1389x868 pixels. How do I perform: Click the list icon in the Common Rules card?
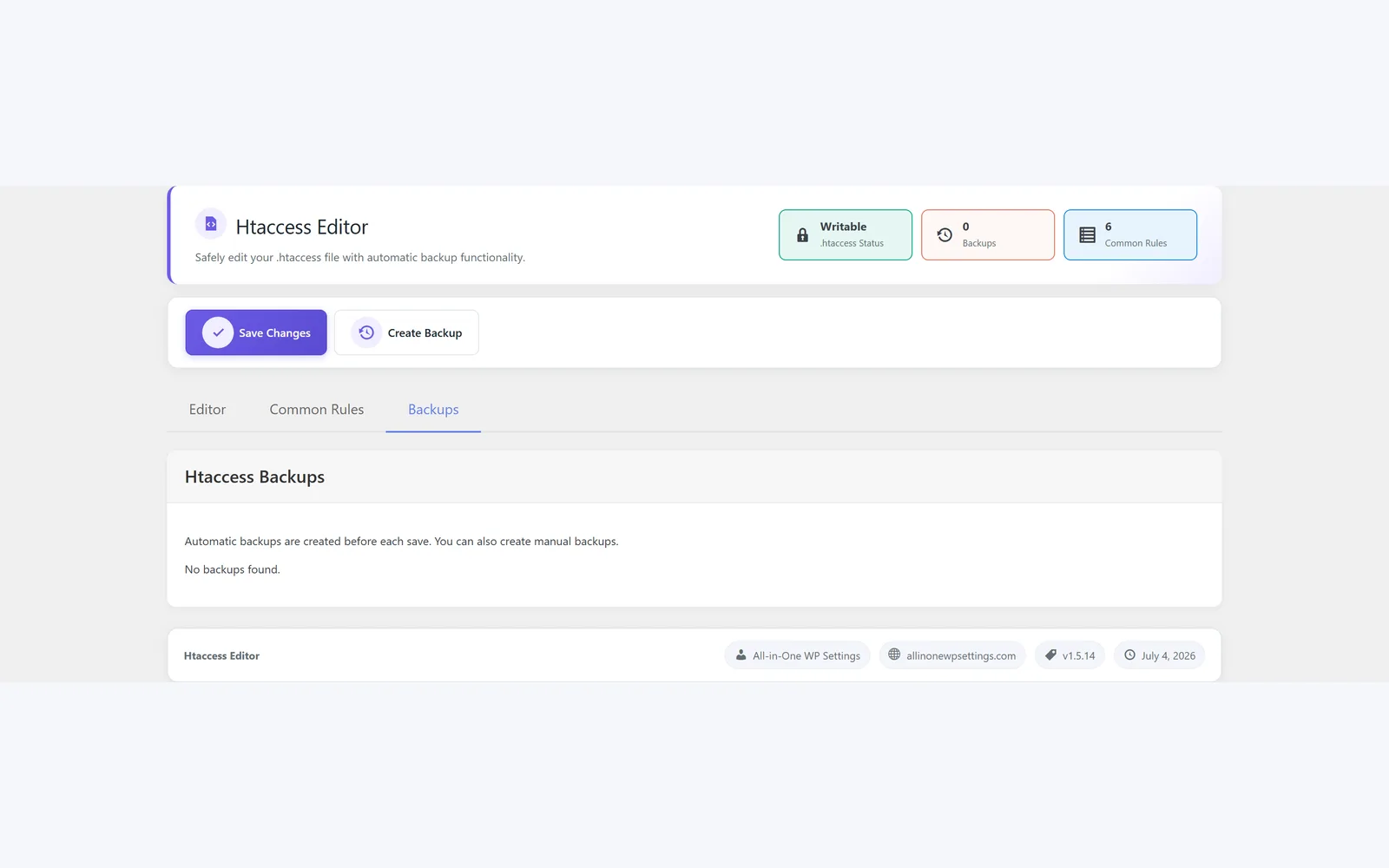point(1087,235)
